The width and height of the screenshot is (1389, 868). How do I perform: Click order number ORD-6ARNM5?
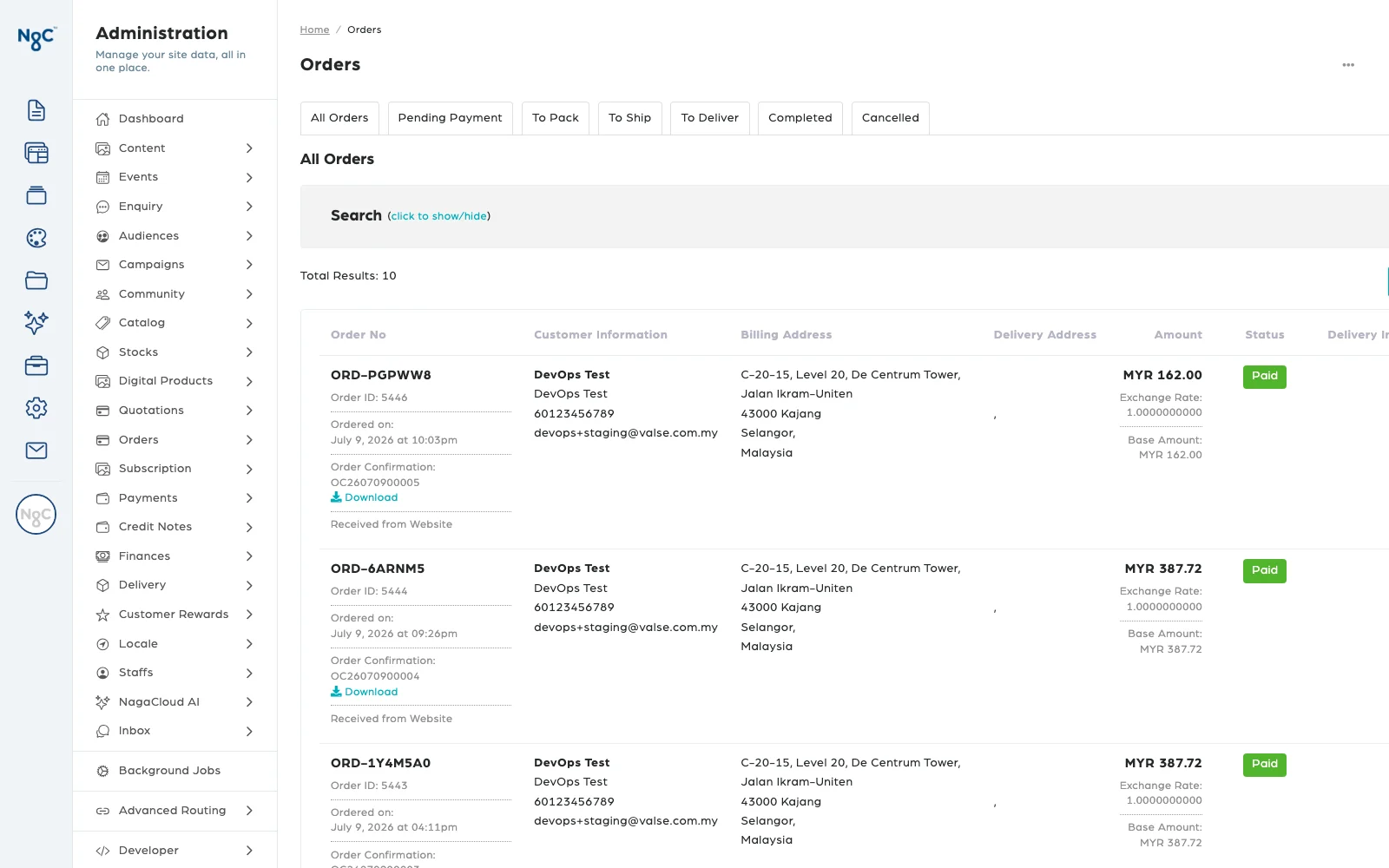pyautogui.click(x=378, y=569)
